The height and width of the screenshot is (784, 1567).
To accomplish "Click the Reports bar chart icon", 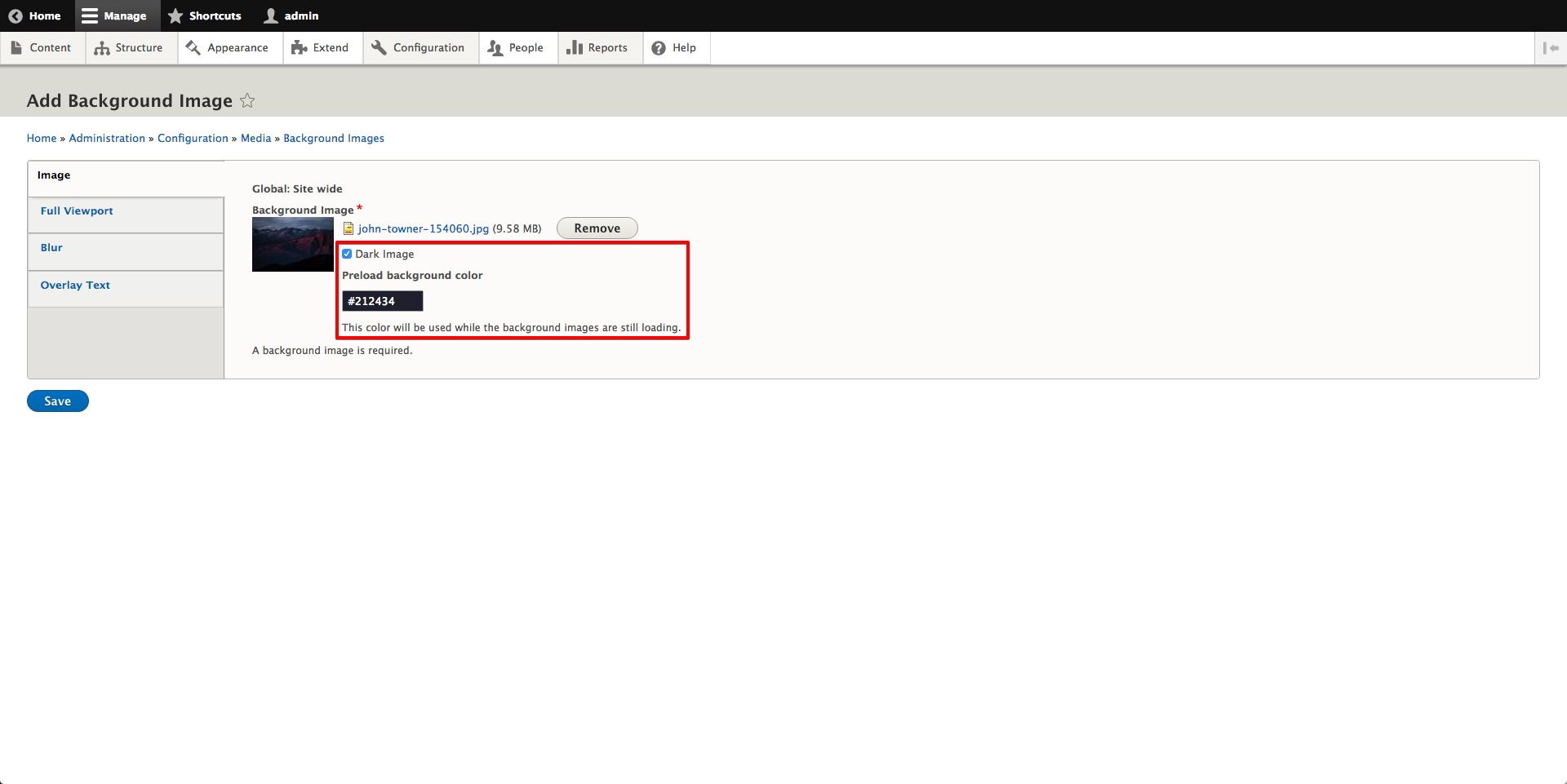I will coord(575,48).
